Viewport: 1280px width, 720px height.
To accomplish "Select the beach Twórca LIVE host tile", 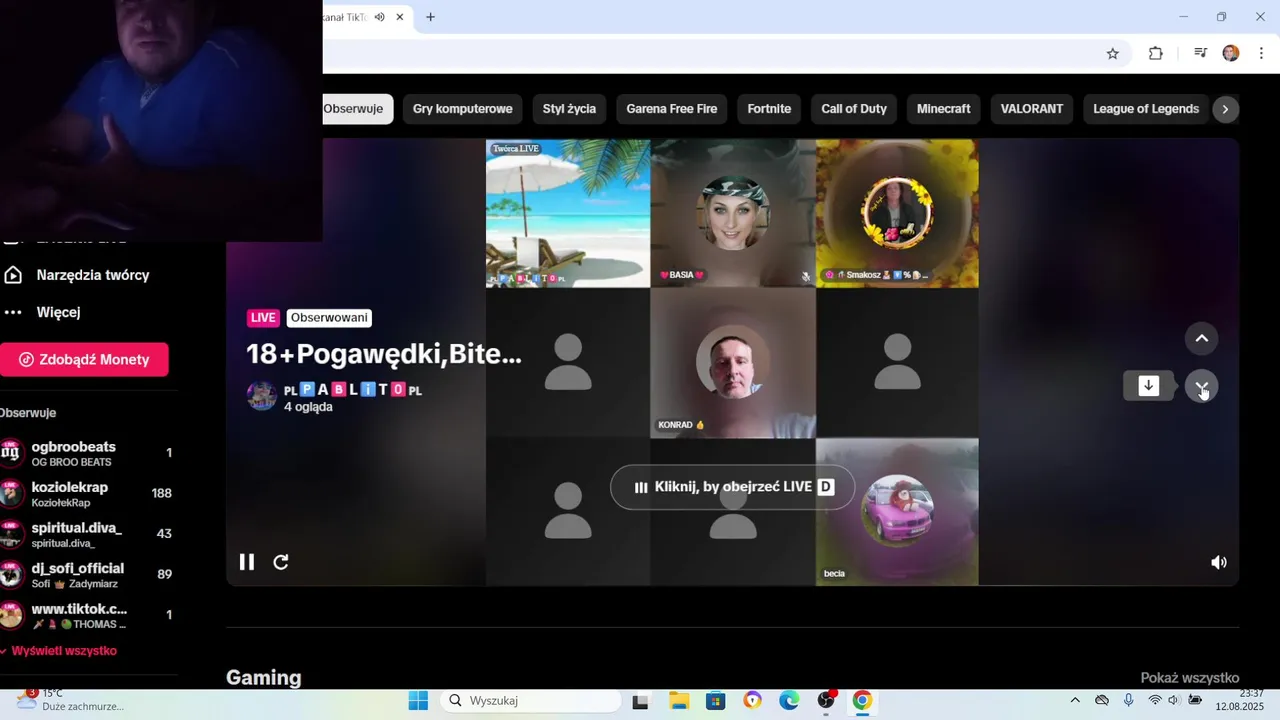I will click(568, 214).
